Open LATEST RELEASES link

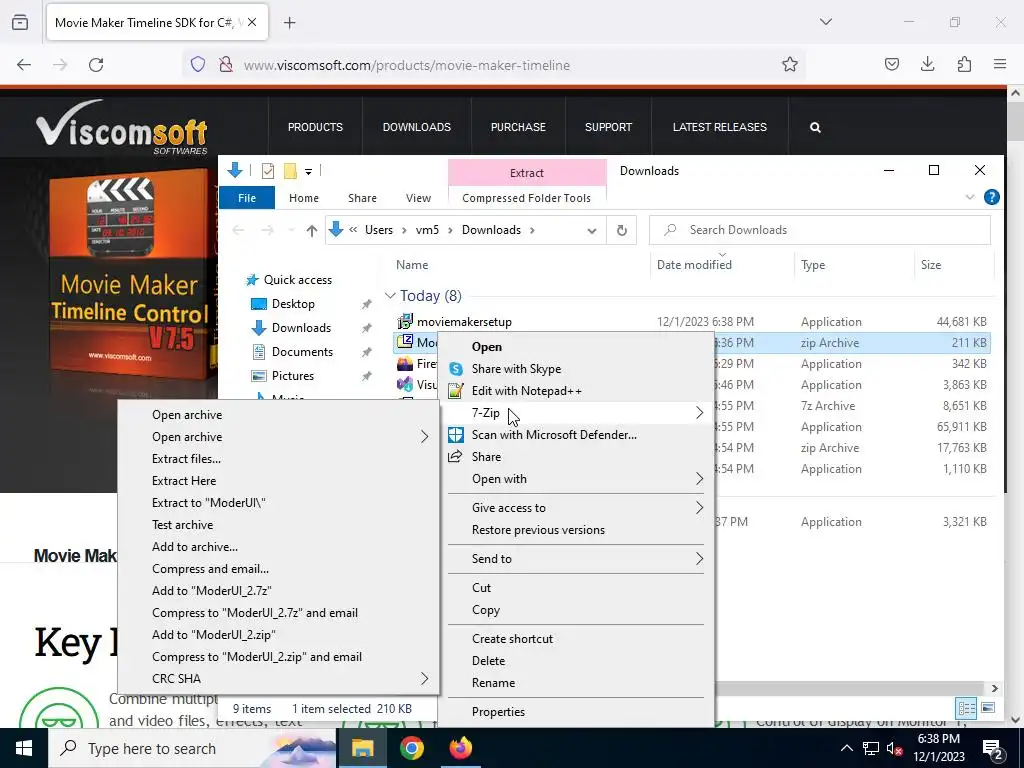point(720,127)
